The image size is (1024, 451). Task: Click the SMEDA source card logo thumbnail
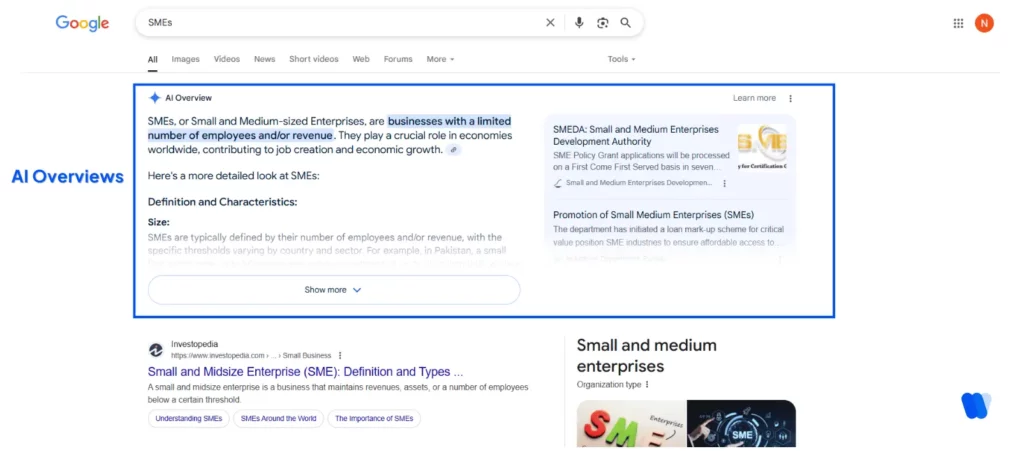[762, 148]
